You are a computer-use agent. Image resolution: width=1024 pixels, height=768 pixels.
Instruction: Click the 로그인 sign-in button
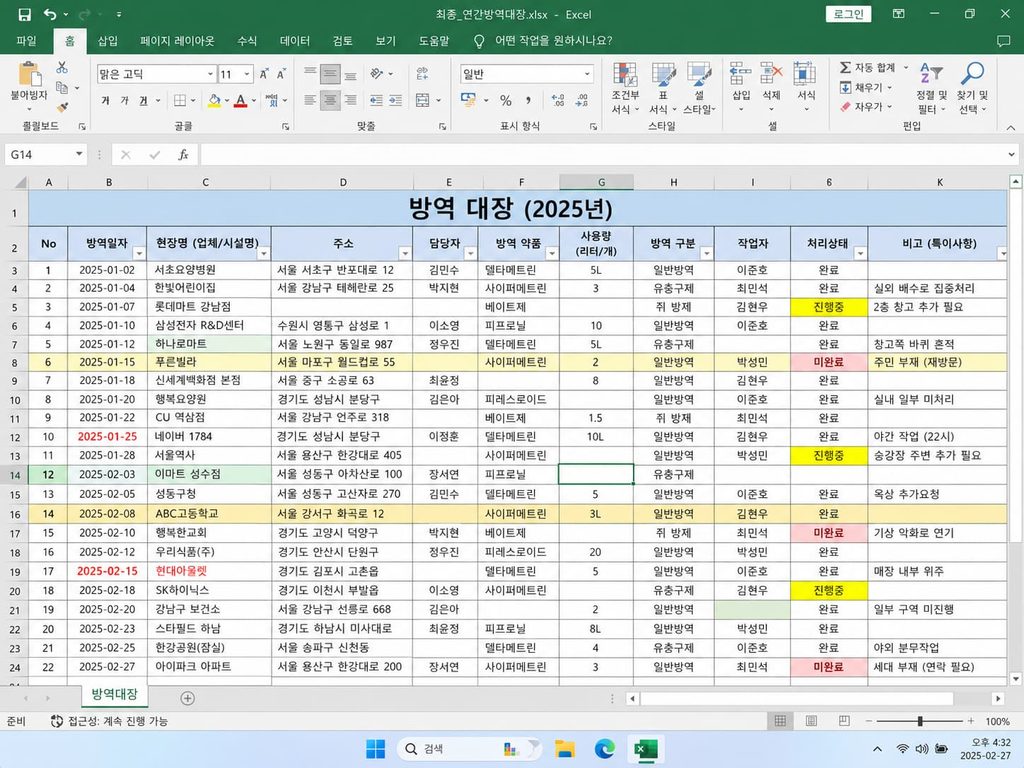click(x=848, y=14)
